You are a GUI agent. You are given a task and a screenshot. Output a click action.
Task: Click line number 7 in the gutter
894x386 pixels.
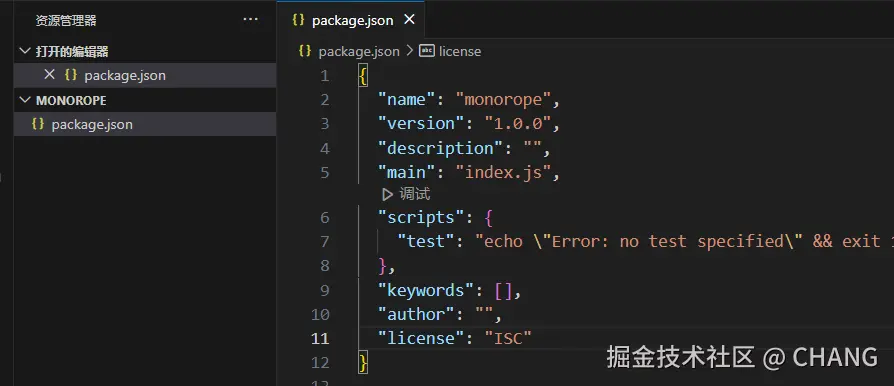tap(324, 242)
